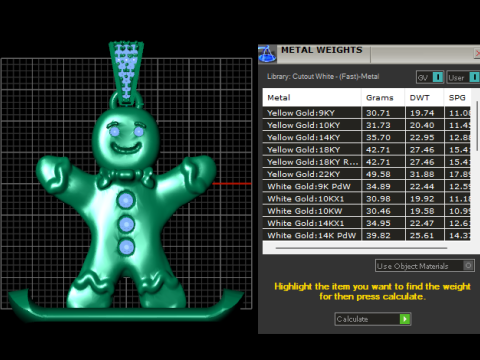The height and width of the screenshot is (360, 480).
Task: Click the green arrow on Calculate
Action: point(405,319)
